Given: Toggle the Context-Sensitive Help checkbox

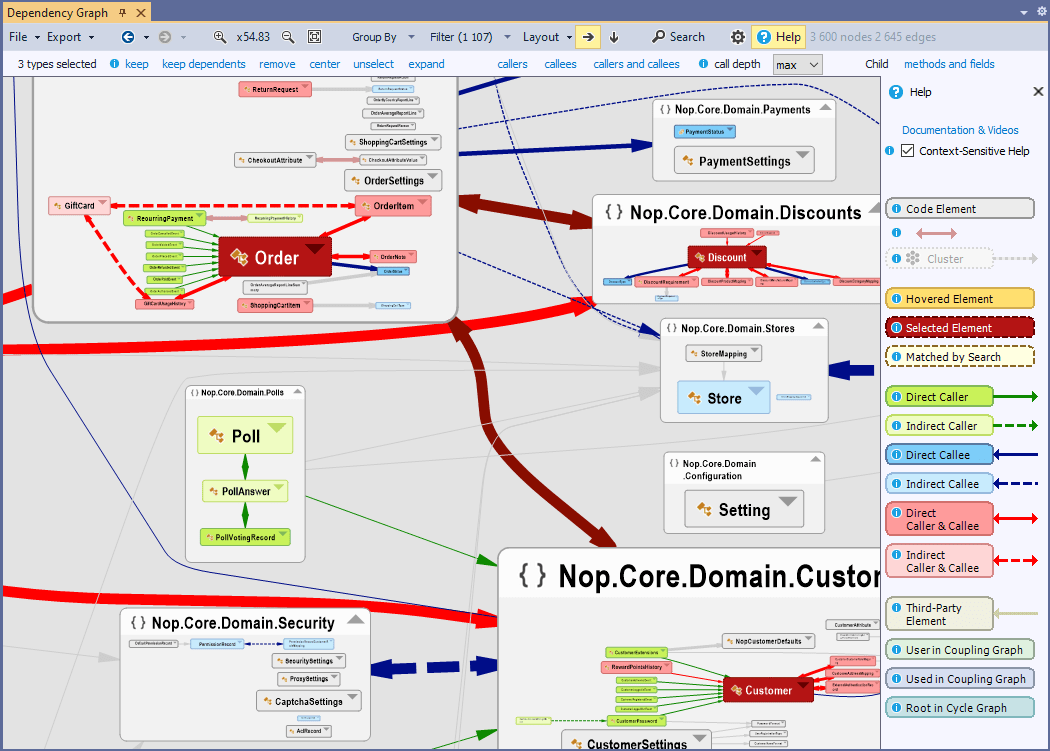Looking at the screenshot, I should 907,151.
